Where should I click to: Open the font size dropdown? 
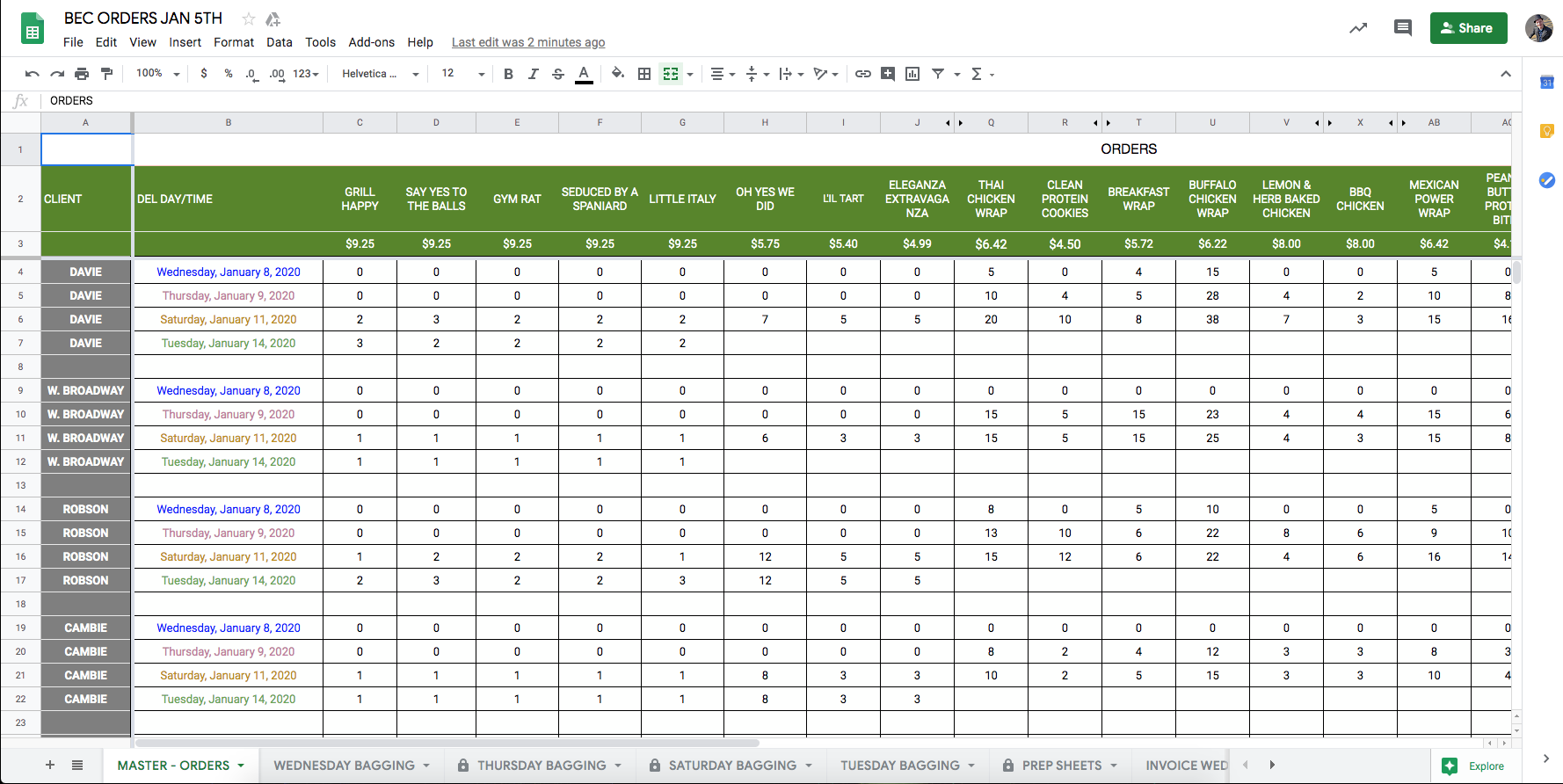(462, 74)
